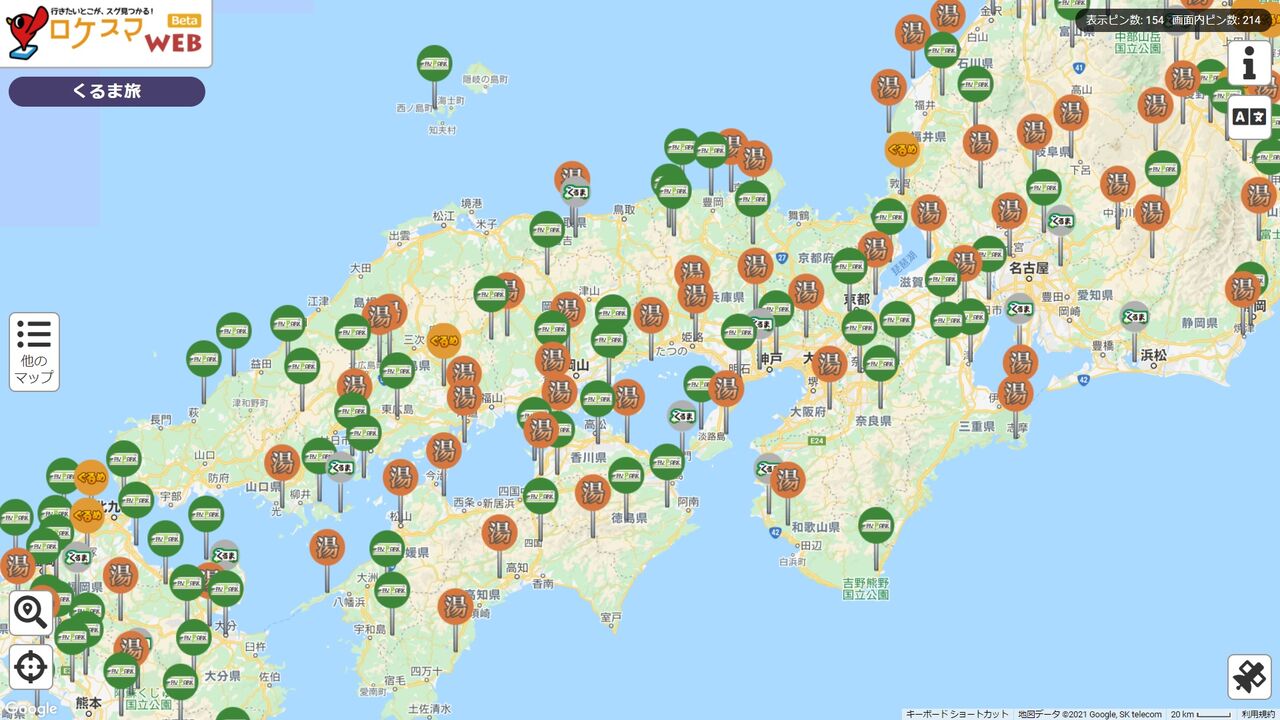Click the 画面内ピン数: 214 counter text
Screen dimensions: 1280x720
(1216, 20)
